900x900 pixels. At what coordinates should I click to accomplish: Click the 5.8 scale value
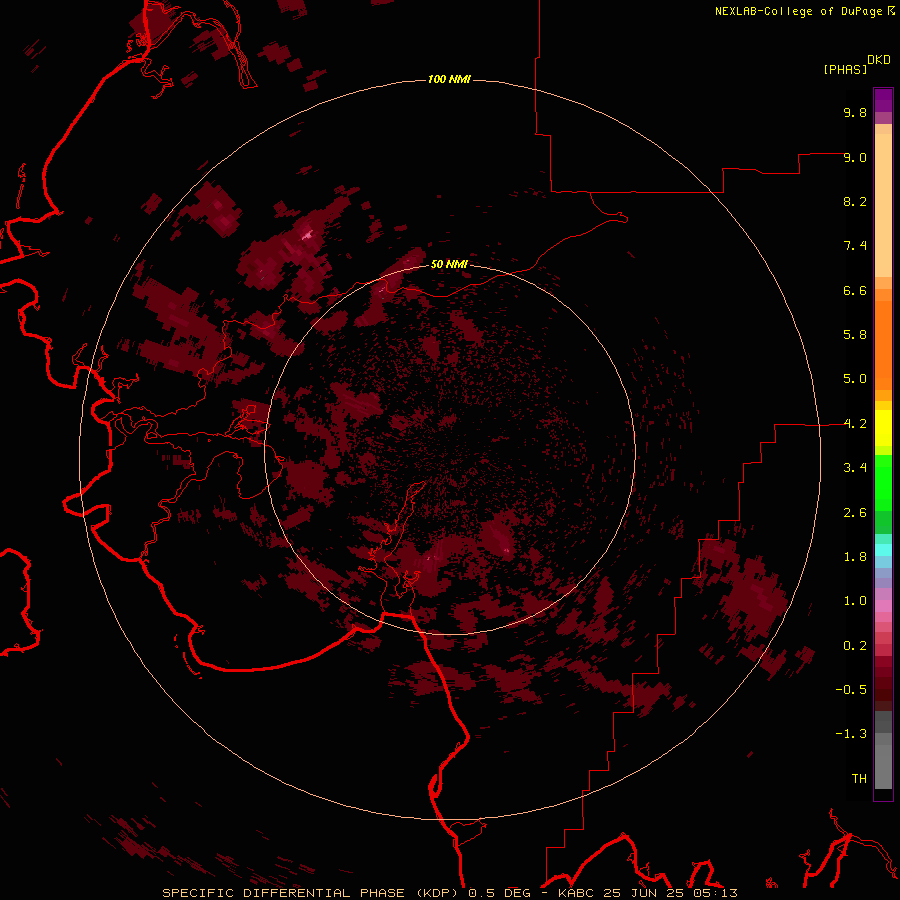(x=855, y=335)
